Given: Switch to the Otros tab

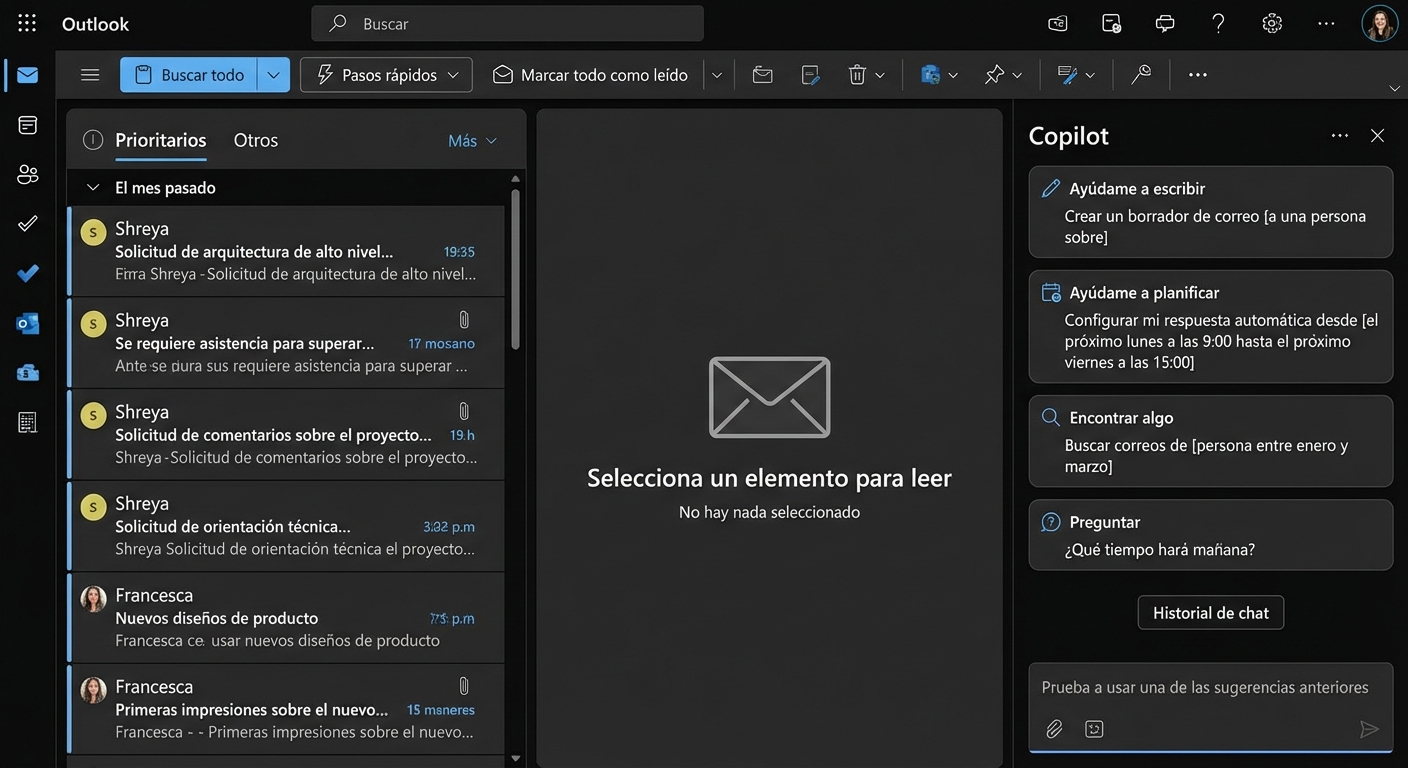Looking at the screenshot, I should pyautogui.click(x=255, y=140).
